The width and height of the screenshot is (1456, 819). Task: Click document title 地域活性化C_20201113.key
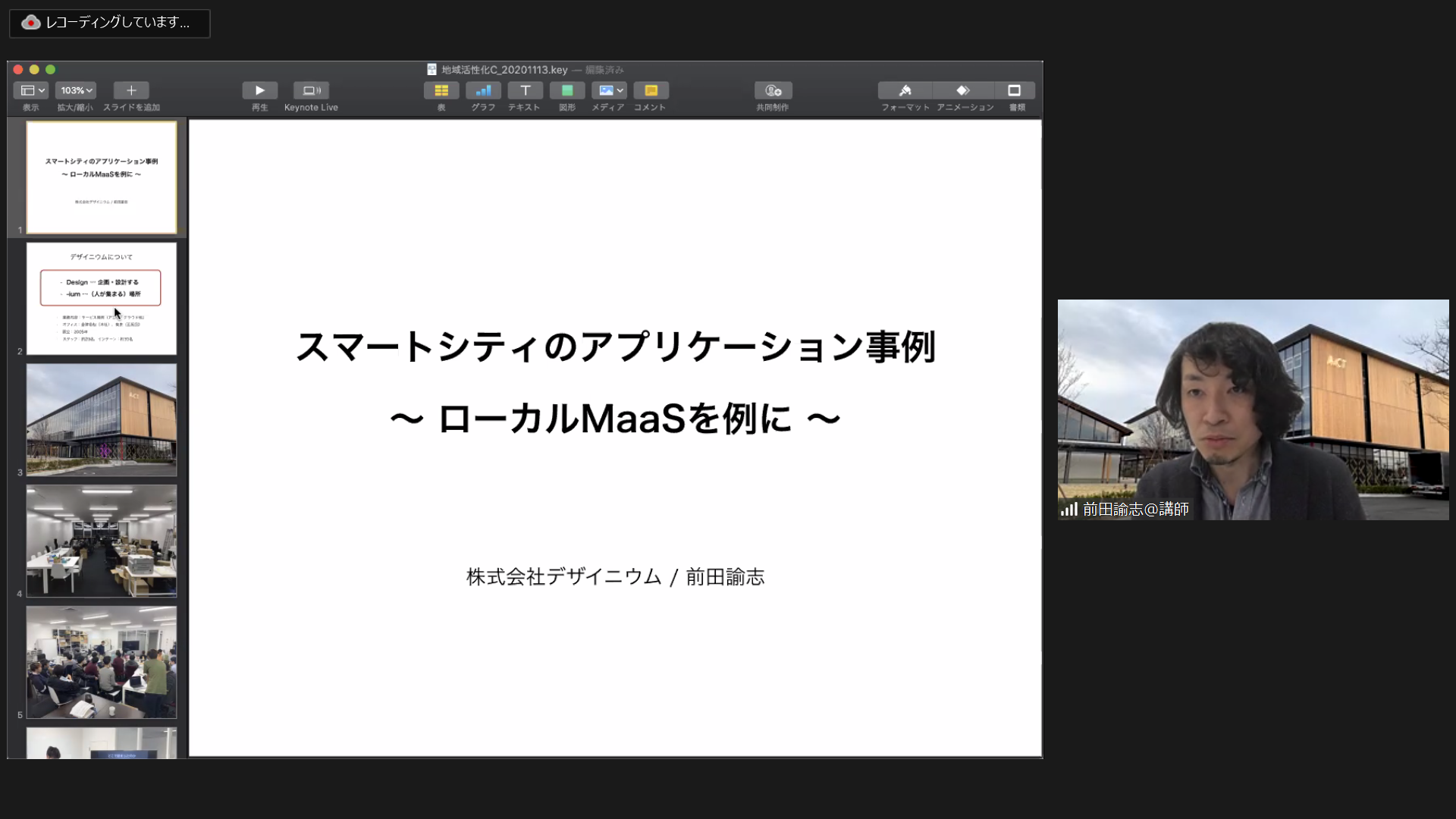pyautogui.click(x=504, y=70)
